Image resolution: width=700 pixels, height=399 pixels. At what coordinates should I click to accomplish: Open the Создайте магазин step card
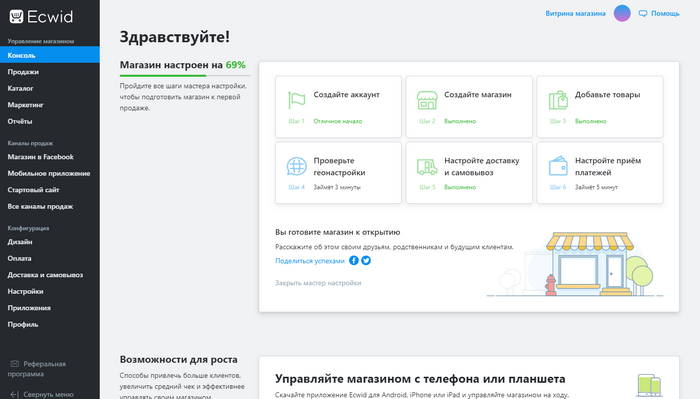click(469, 107)
